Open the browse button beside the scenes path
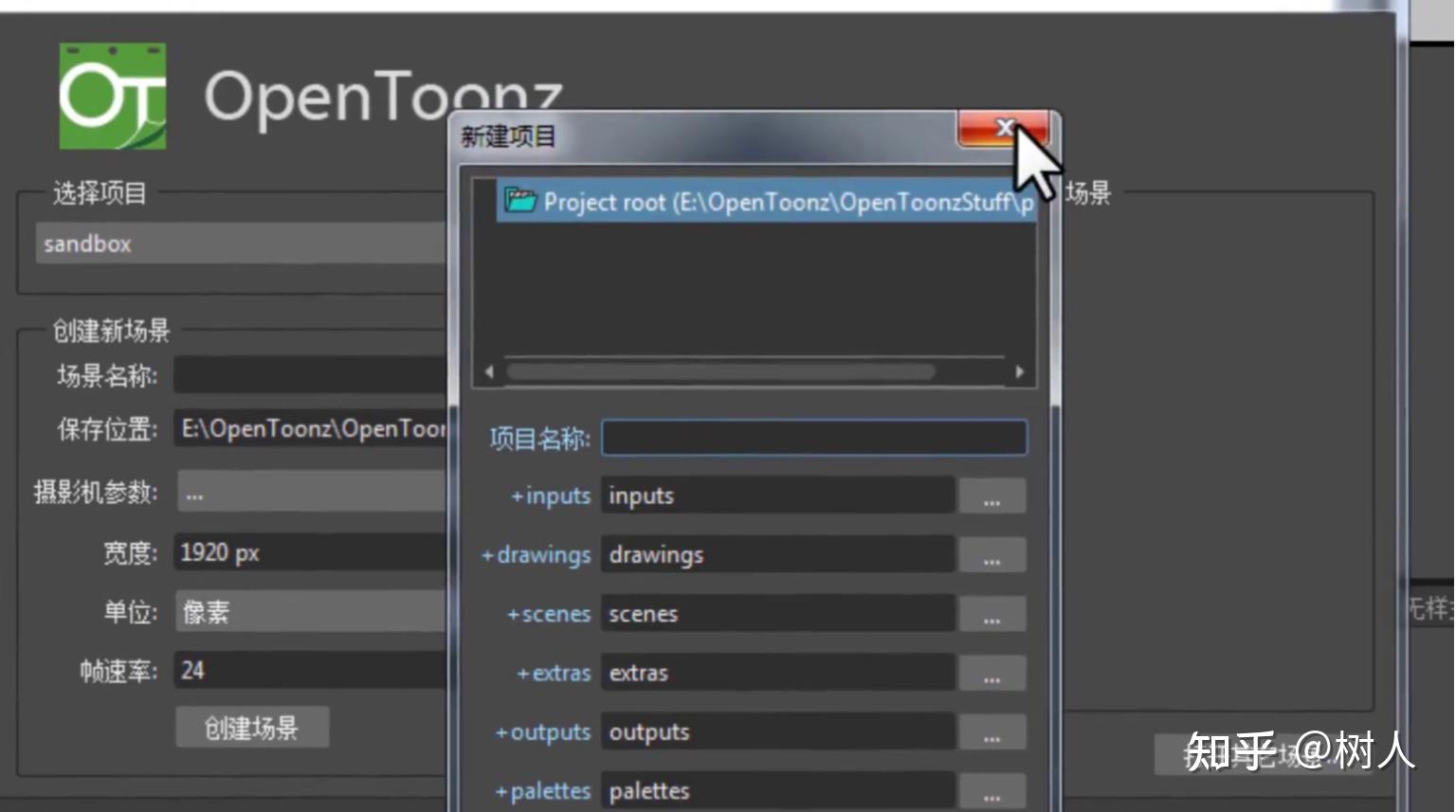Viewport: 1456px width, 812px height. tap(992, 614)
